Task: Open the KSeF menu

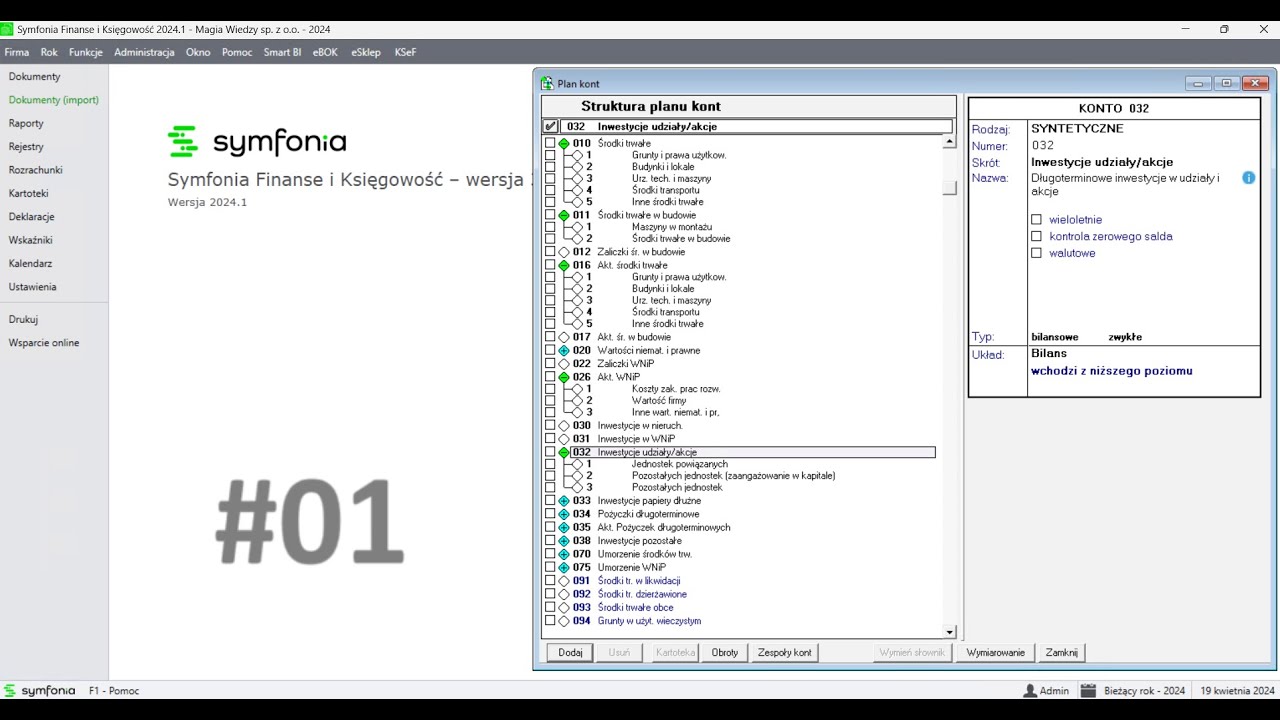Action: pos(405,52)
